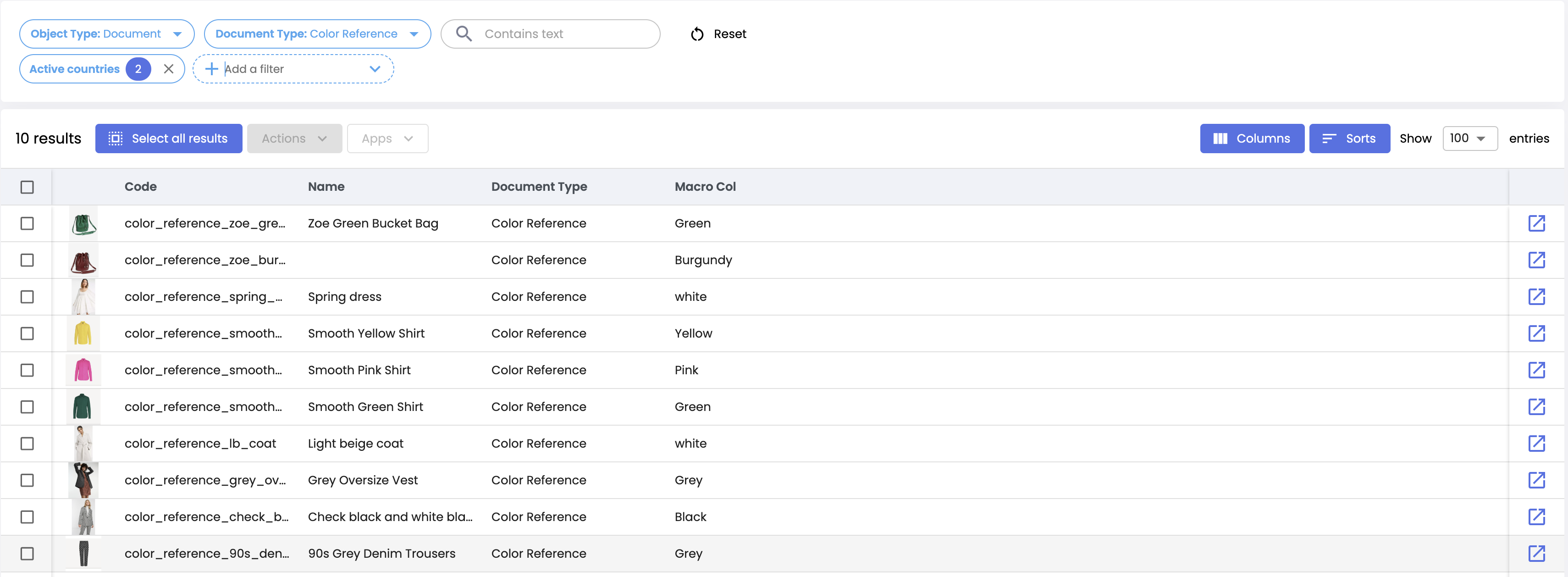Screen dimensions: 1568x577
Task: Open edit icon for Zoe Green Bucket Bag
Action: pos(1536,223)
